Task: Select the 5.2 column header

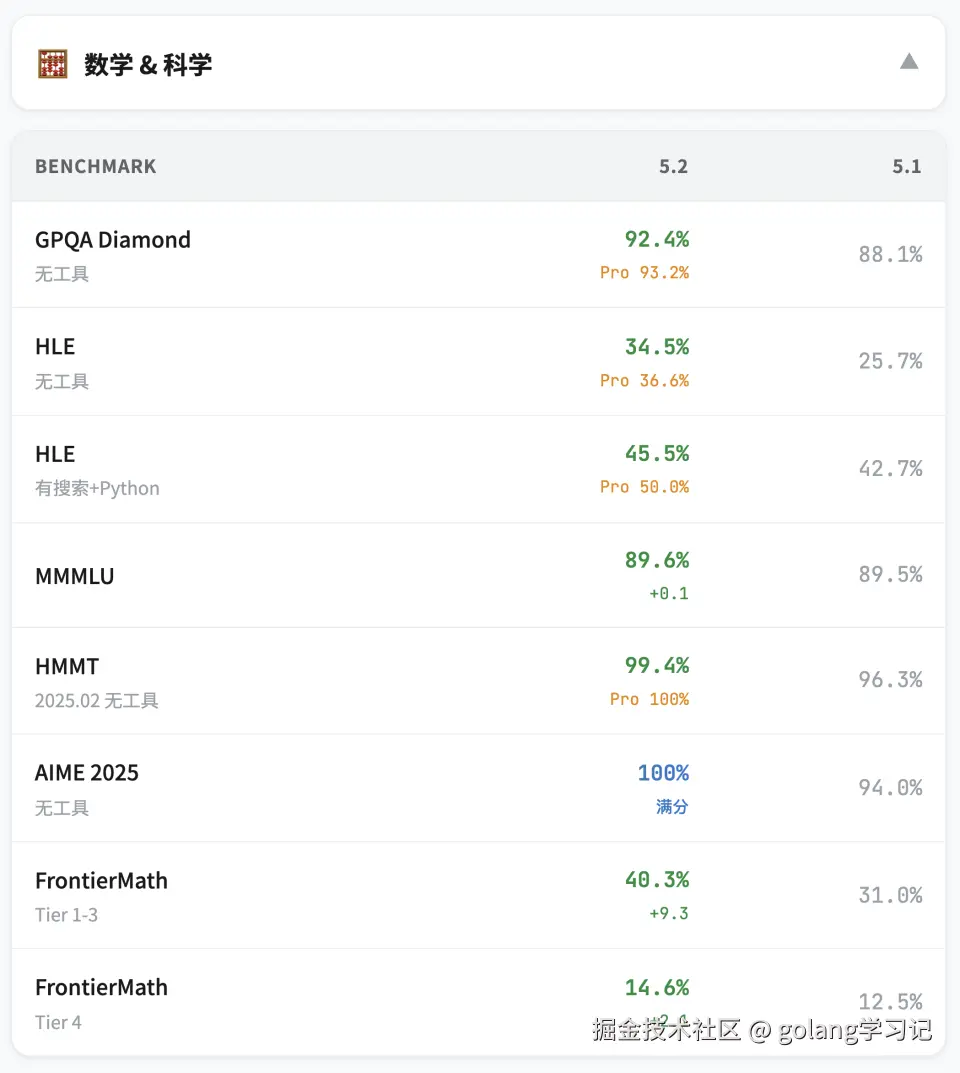Action: click(673, 166)
